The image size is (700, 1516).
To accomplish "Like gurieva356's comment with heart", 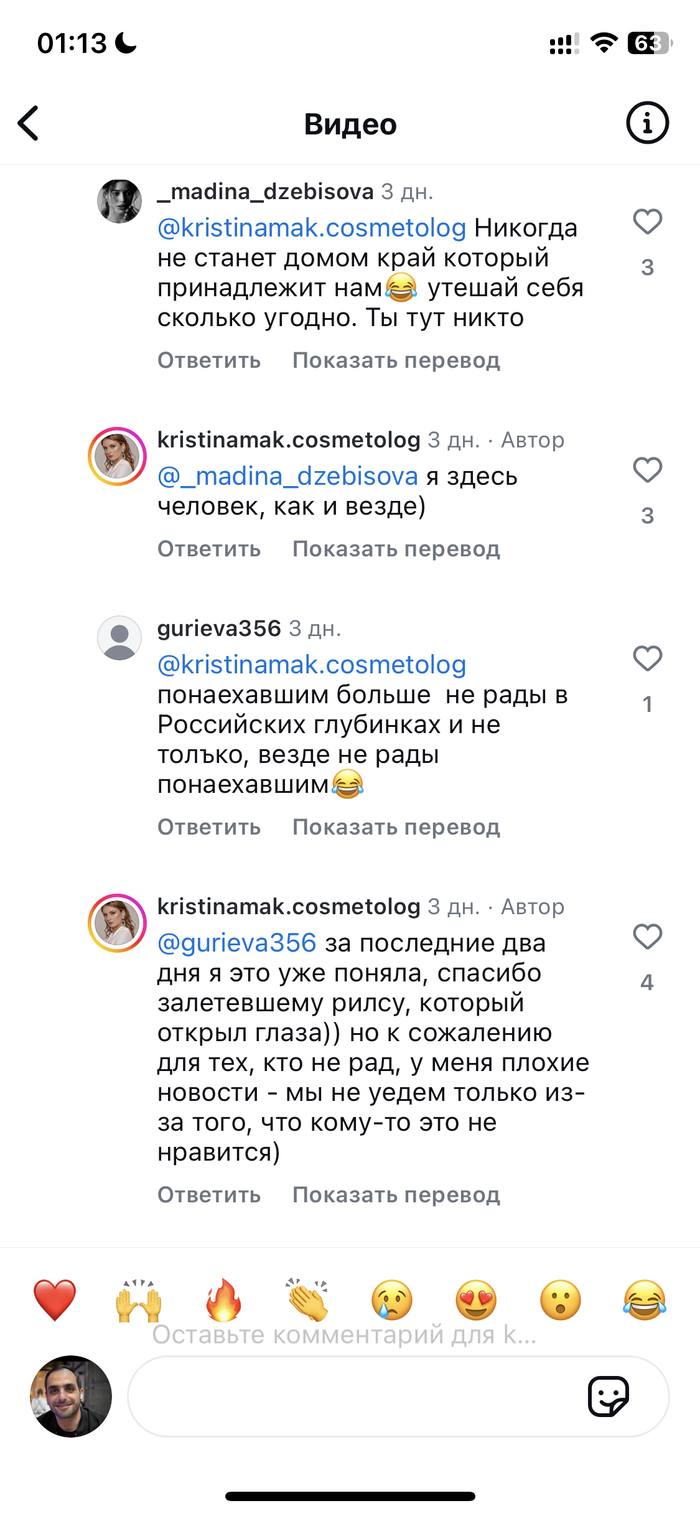I will [648, 658].
